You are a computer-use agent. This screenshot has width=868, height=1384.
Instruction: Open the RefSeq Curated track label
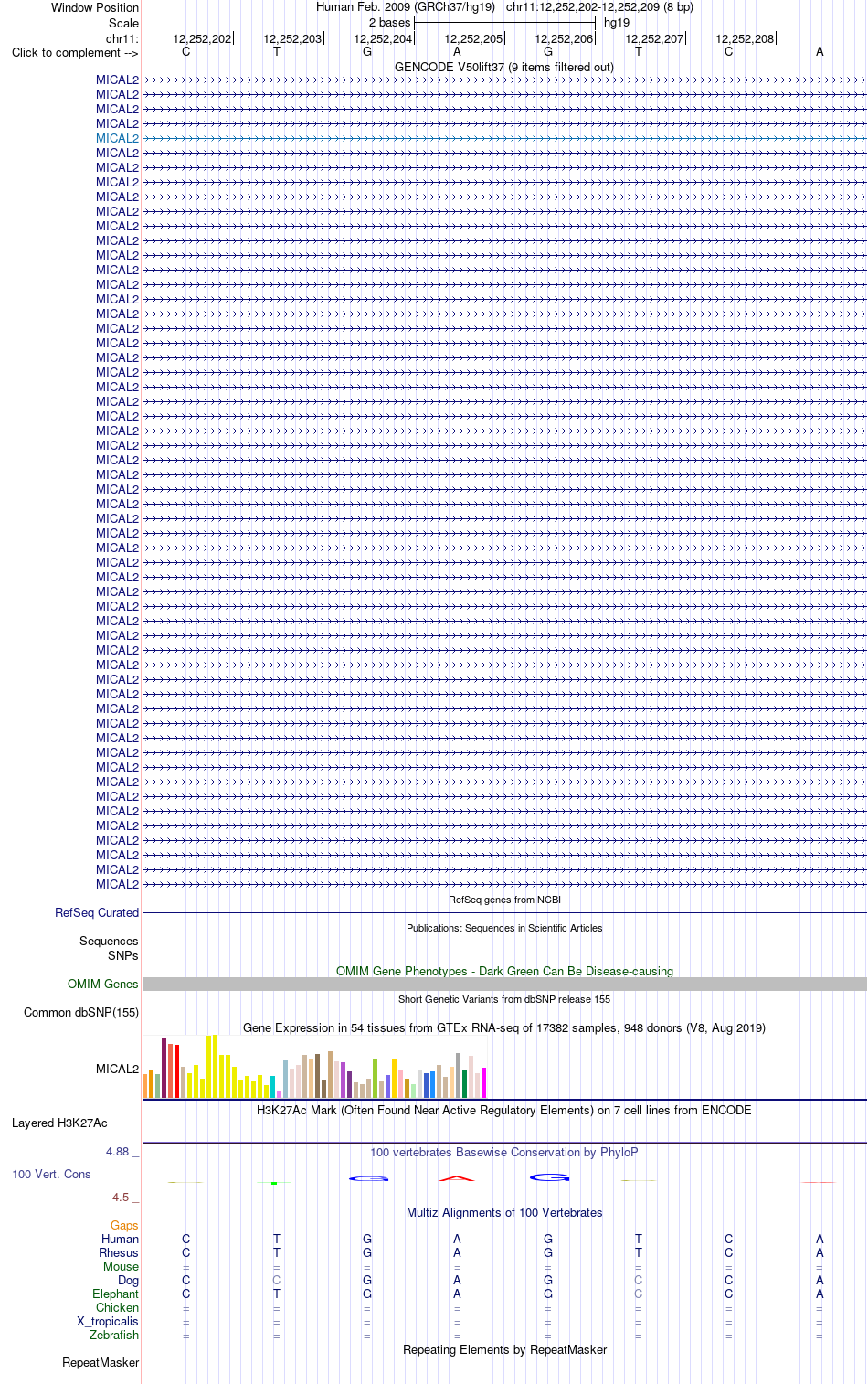(x=97, y=912)
